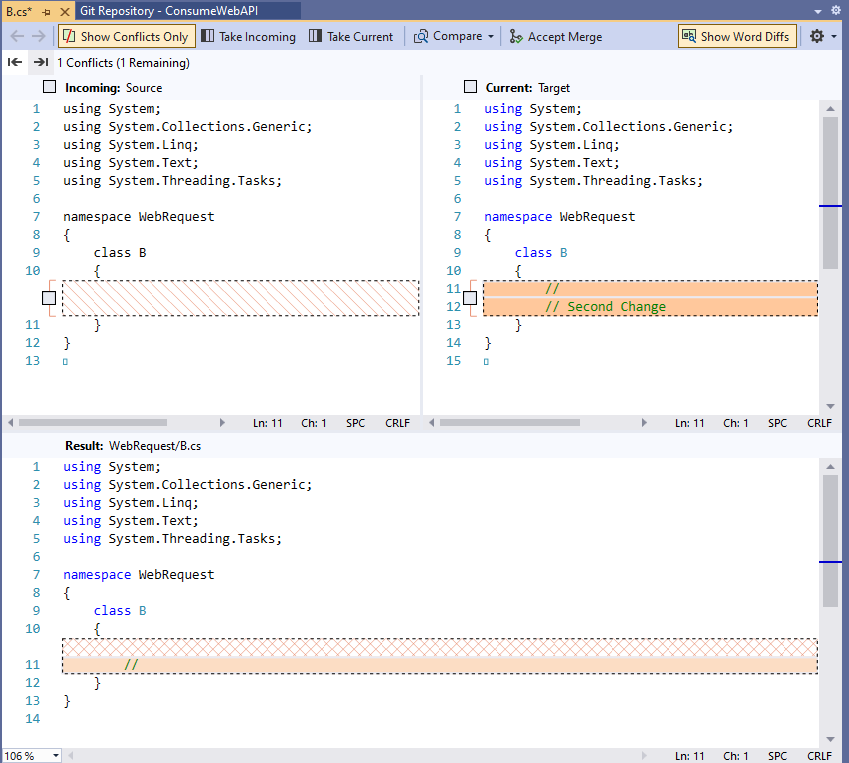Open the tab list dropdown arrow
This screenshot has height=763, width=849.
pyautogui.click(x=820, y=11)
